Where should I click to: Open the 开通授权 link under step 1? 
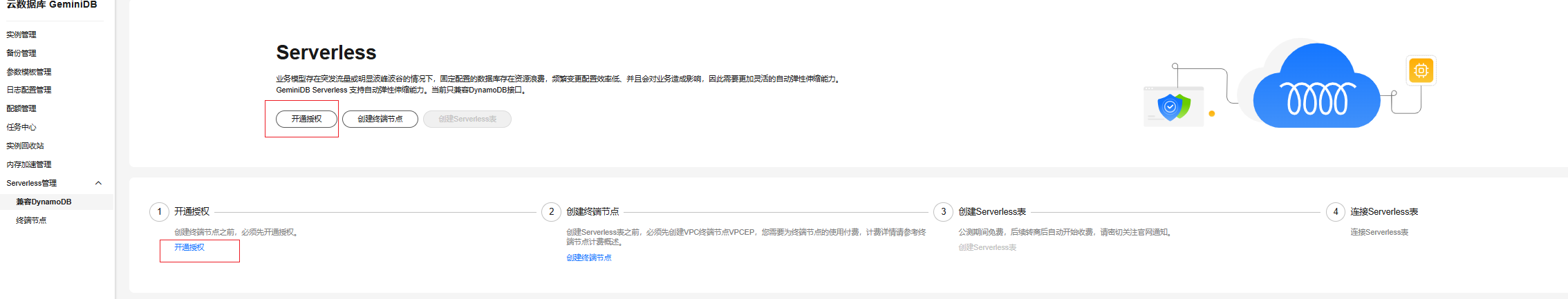pos(189,247)
